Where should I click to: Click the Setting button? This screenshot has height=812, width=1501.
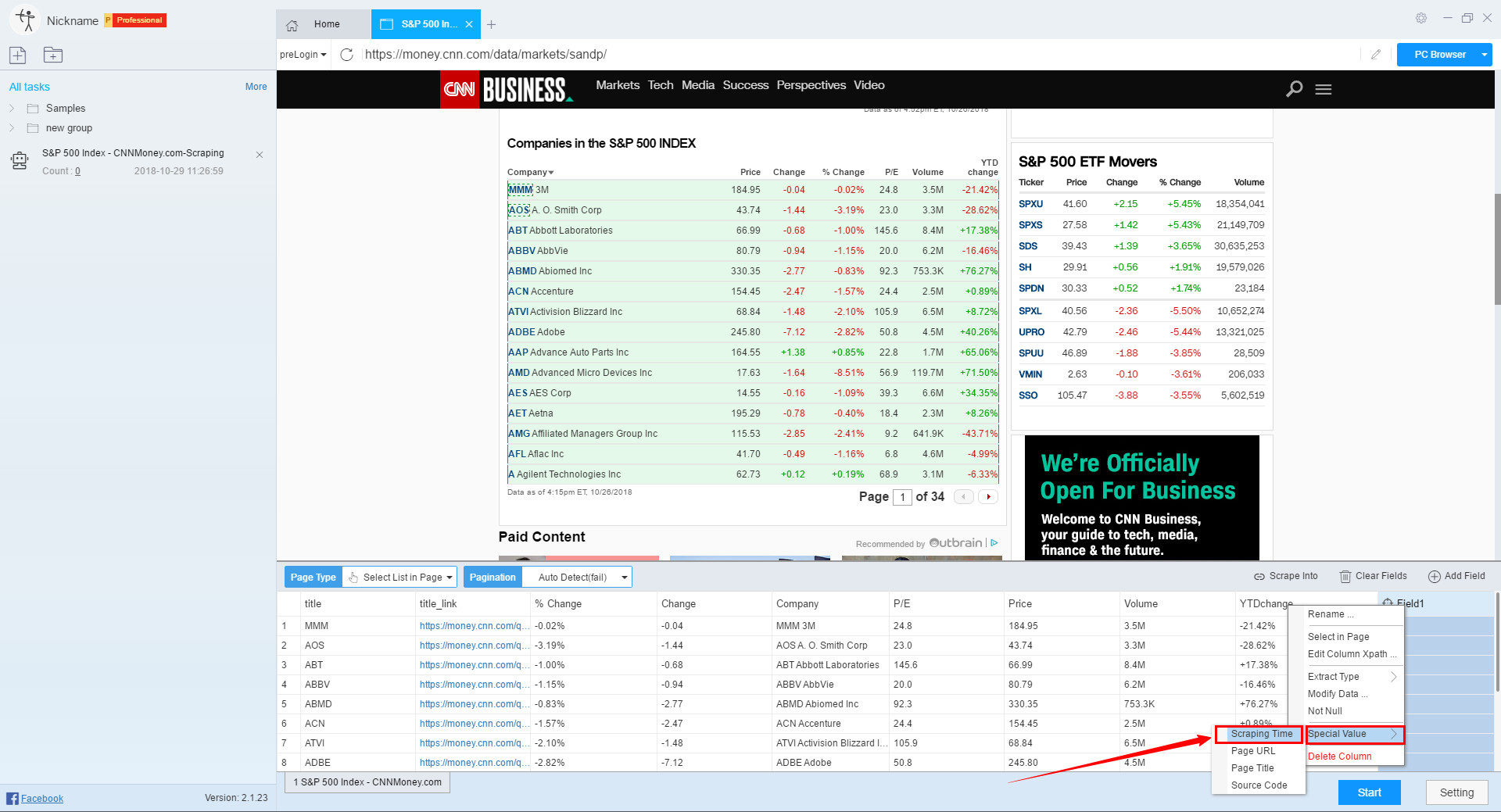(1456, 792)
